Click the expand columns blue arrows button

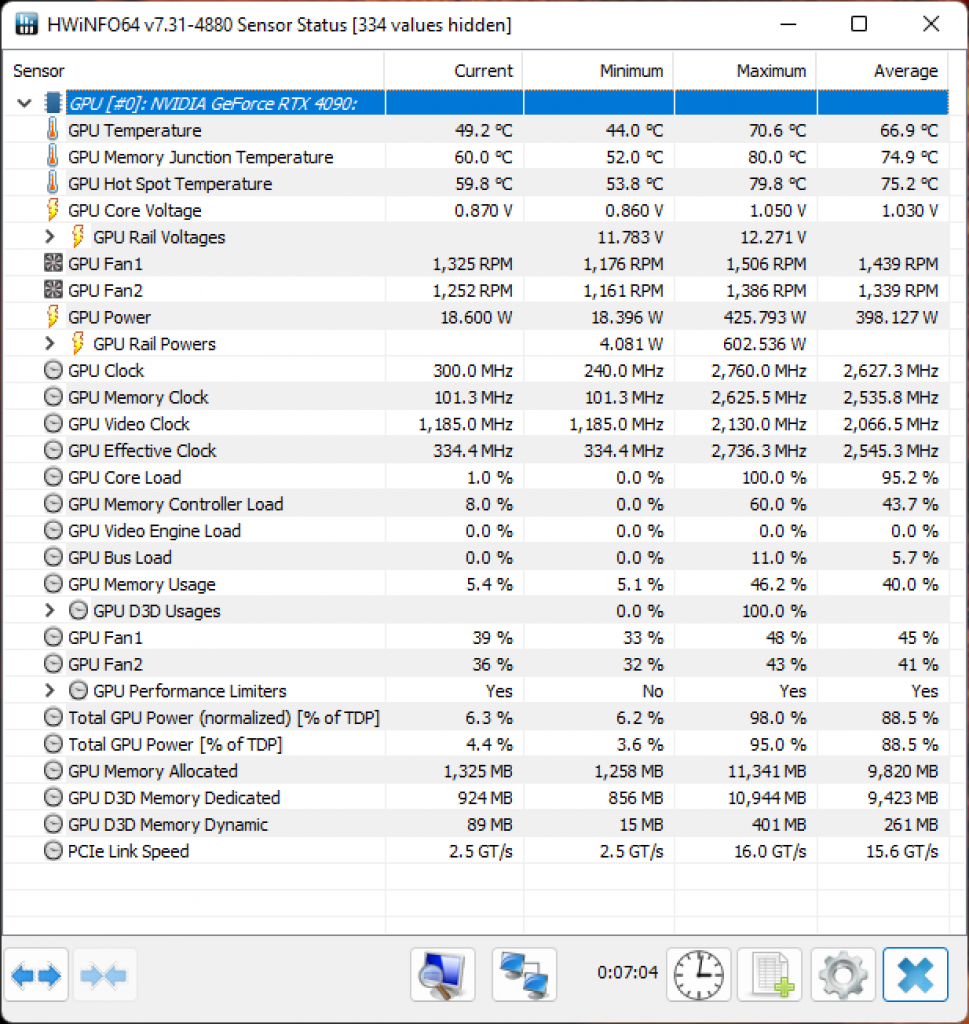(36, 976)
